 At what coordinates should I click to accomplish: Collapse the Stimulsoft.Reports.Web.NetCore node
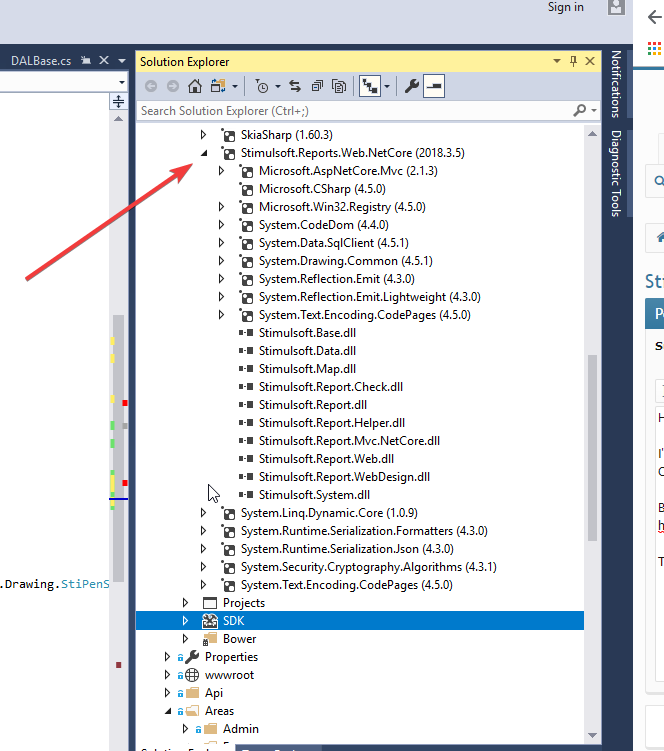point(203,153)
